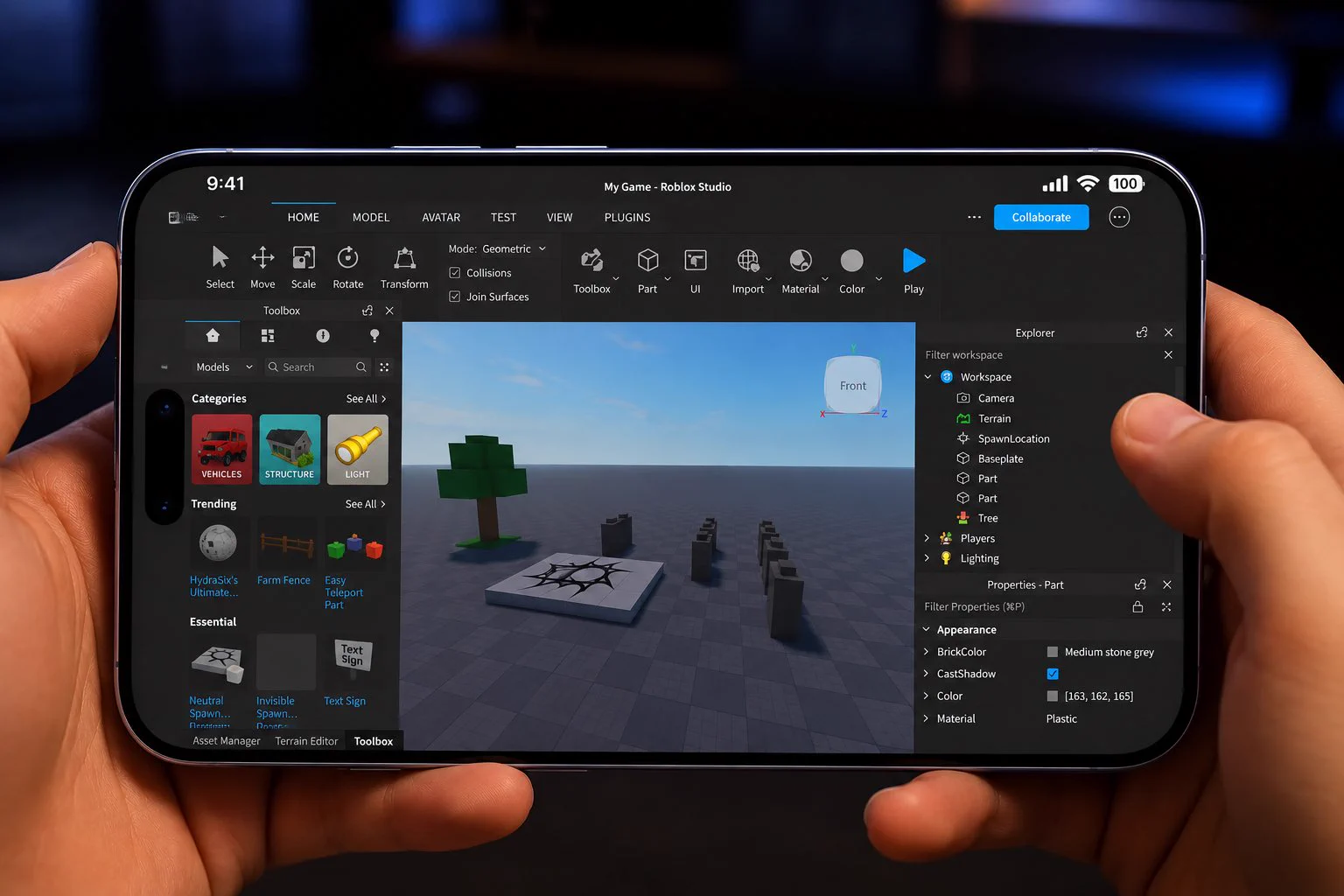Open the Asset Manager bottom tab
Viewport: 1344px width, 896px height.
coord(227,741)
